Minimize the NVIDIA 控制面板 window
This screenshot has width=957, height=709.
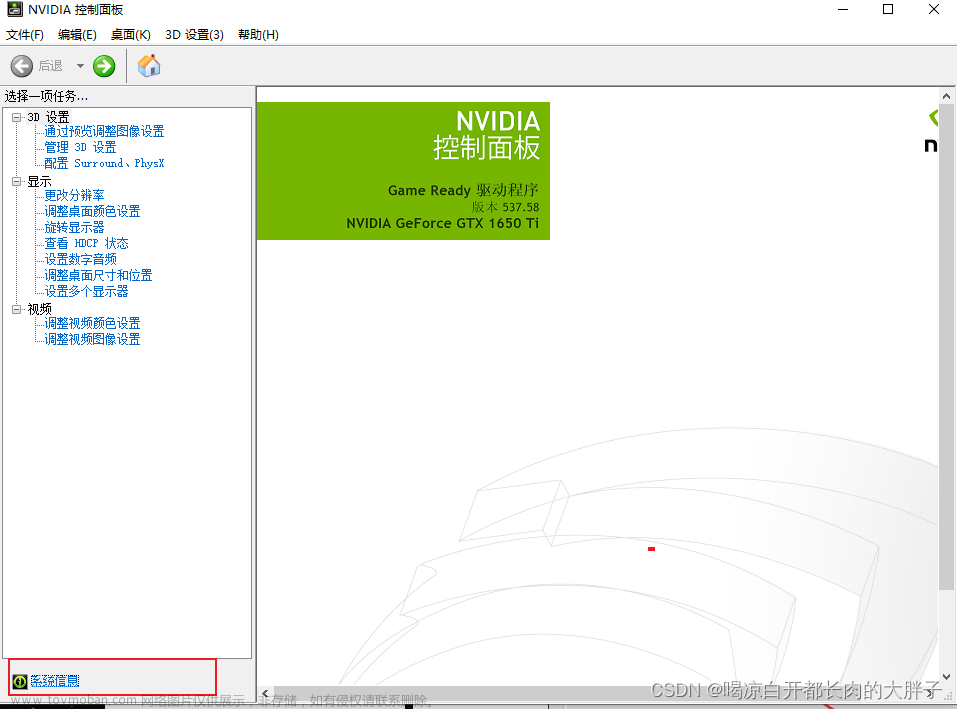843,10
